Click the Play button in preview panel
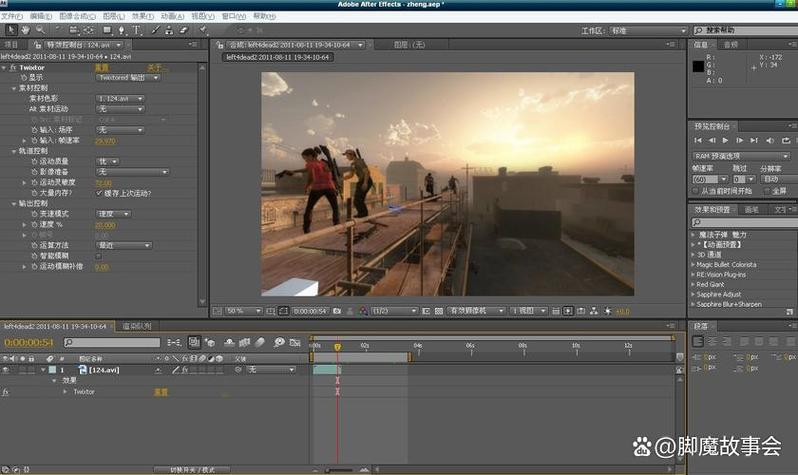Image resolution: width=798 pixels, height=475 pixels. [725, 141]
